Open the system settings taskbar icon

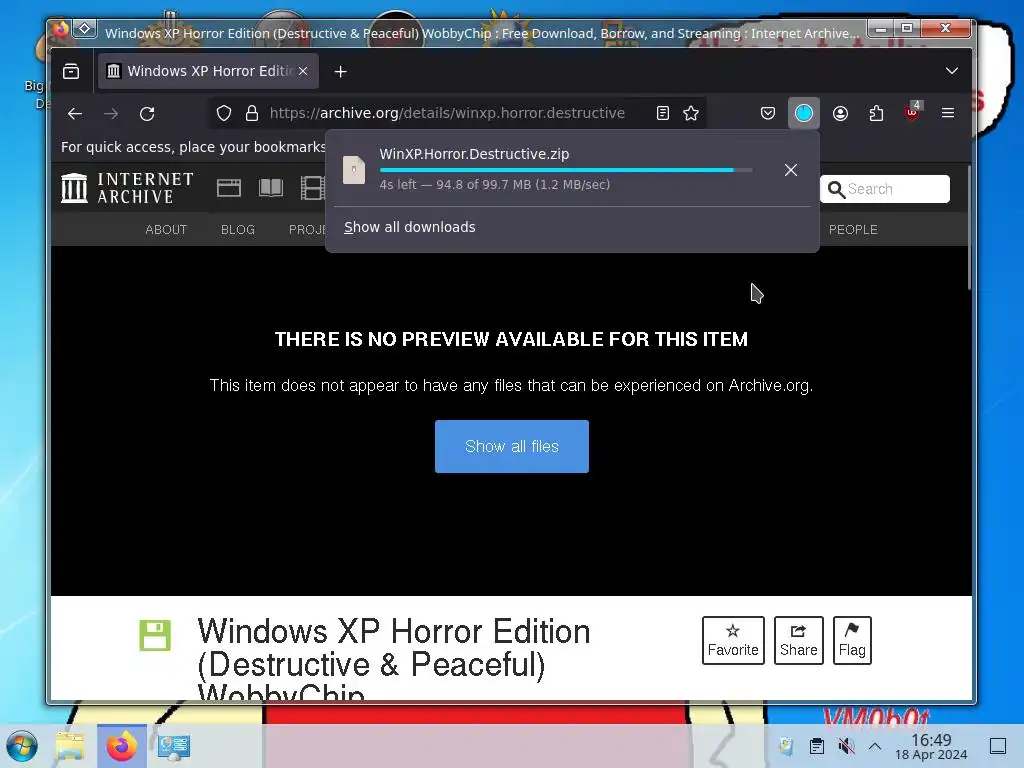[x=174, y=746]
